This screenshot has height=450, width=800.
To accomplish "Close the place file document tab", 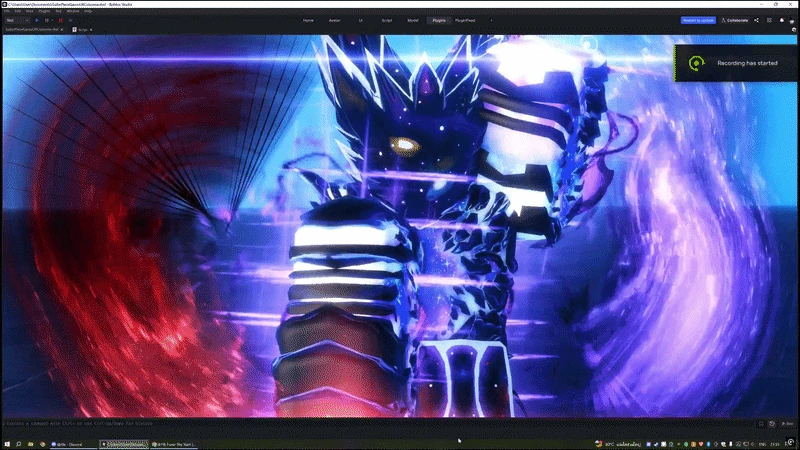I will tap(62, 30).
